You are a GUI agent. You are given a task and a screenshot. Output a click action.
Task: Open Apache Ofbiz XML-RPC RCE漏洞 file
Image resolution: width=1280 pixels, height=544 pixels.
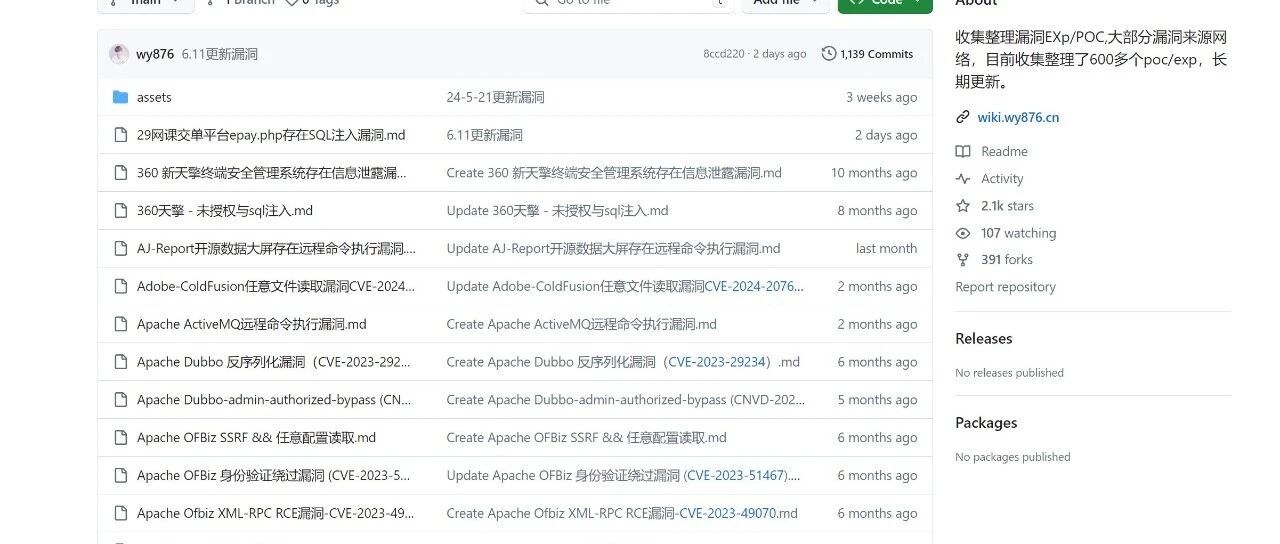276,513
